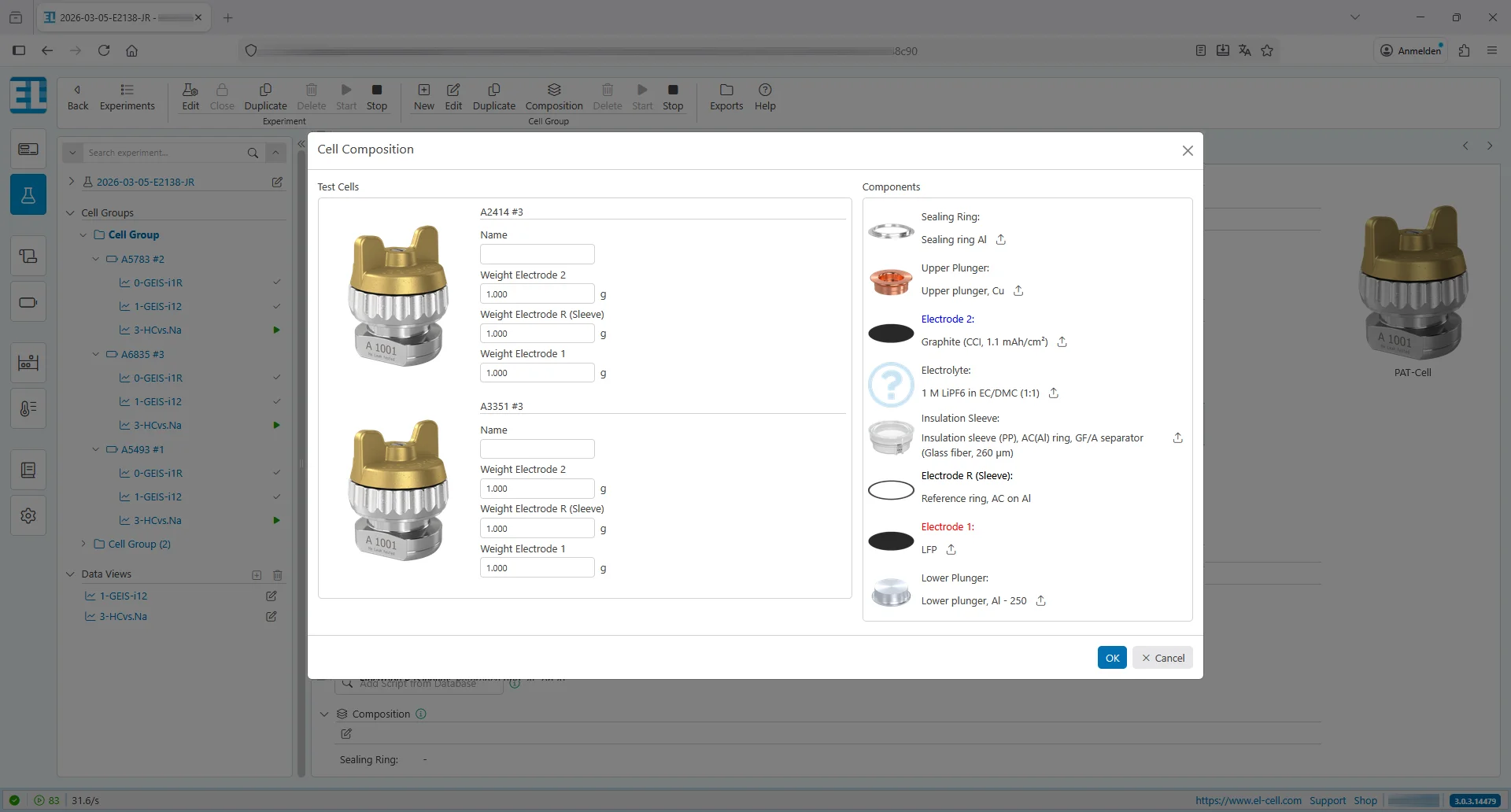
Task: Expand the Cell Group (2) folder
Action: coord(84,544)
